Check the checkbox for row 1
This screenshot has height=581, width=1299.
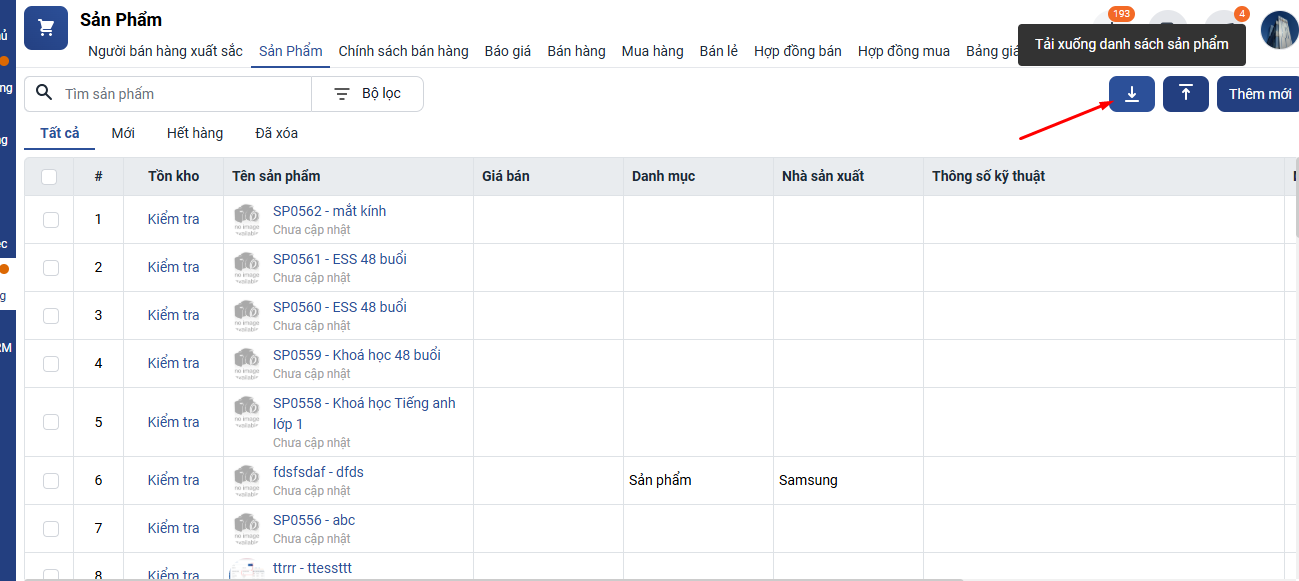click(51, 220)
